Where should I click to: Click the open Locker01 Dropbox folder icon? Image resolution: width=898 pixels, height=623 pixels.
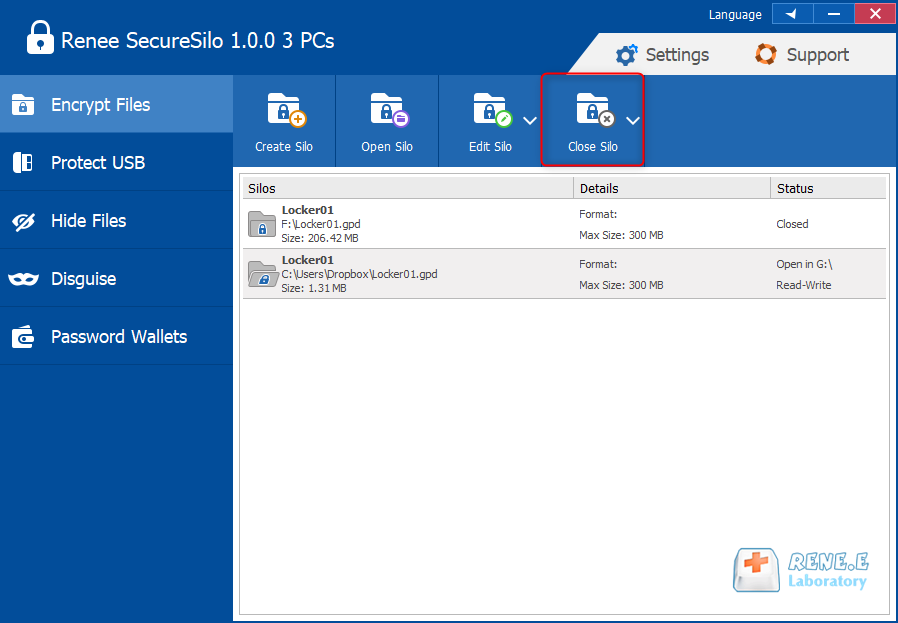(262, 274)
